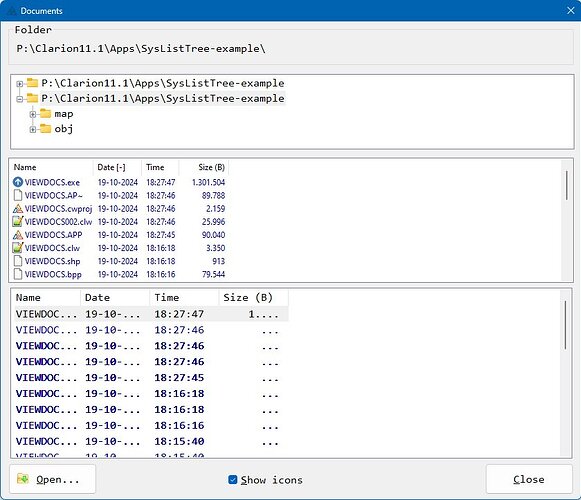
Task: Click time 18:16:16 in the icon list
Action: (x=161, y=274)
